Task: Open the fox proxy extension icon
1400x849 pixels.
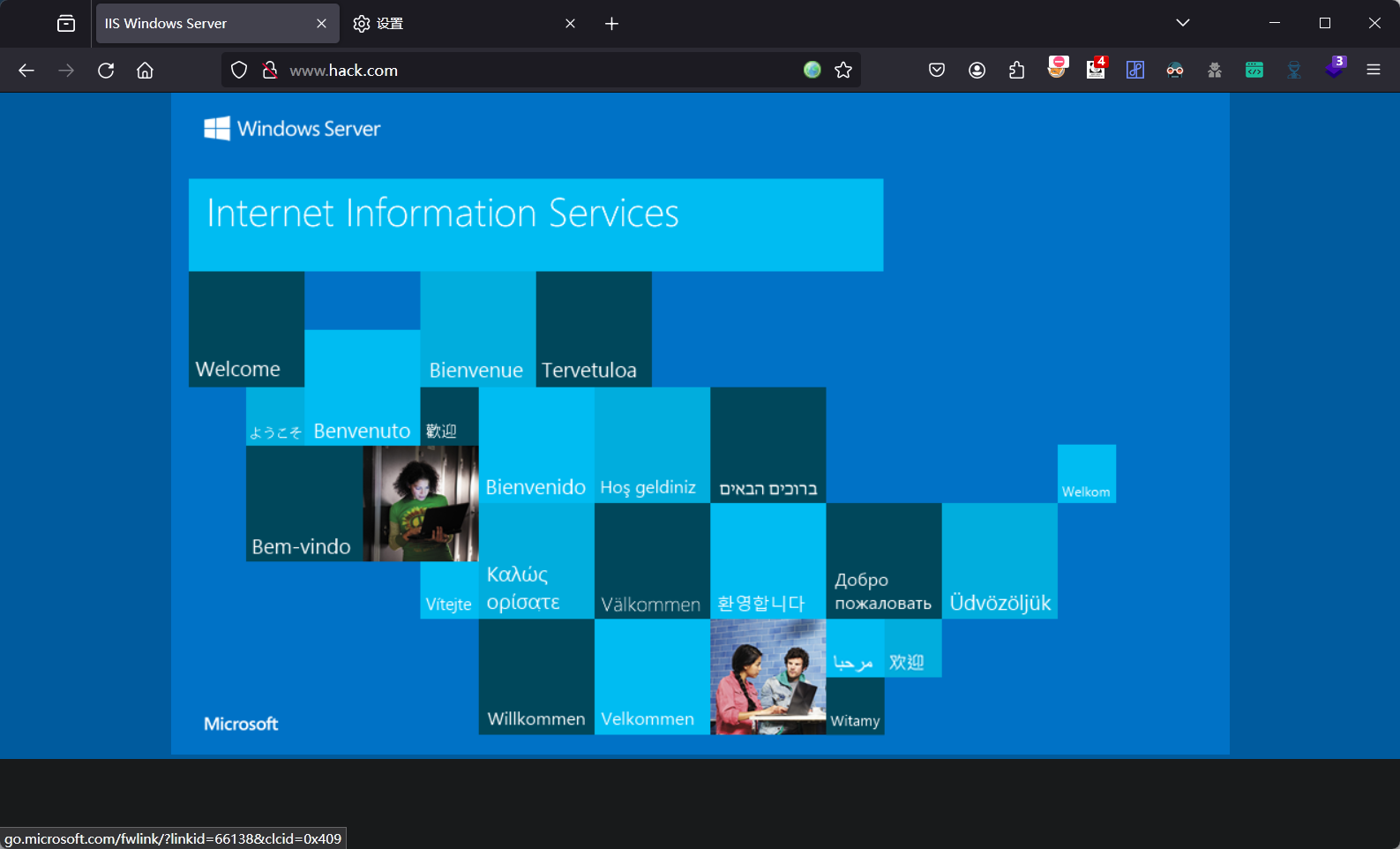Action: (x=1057, y=69)
